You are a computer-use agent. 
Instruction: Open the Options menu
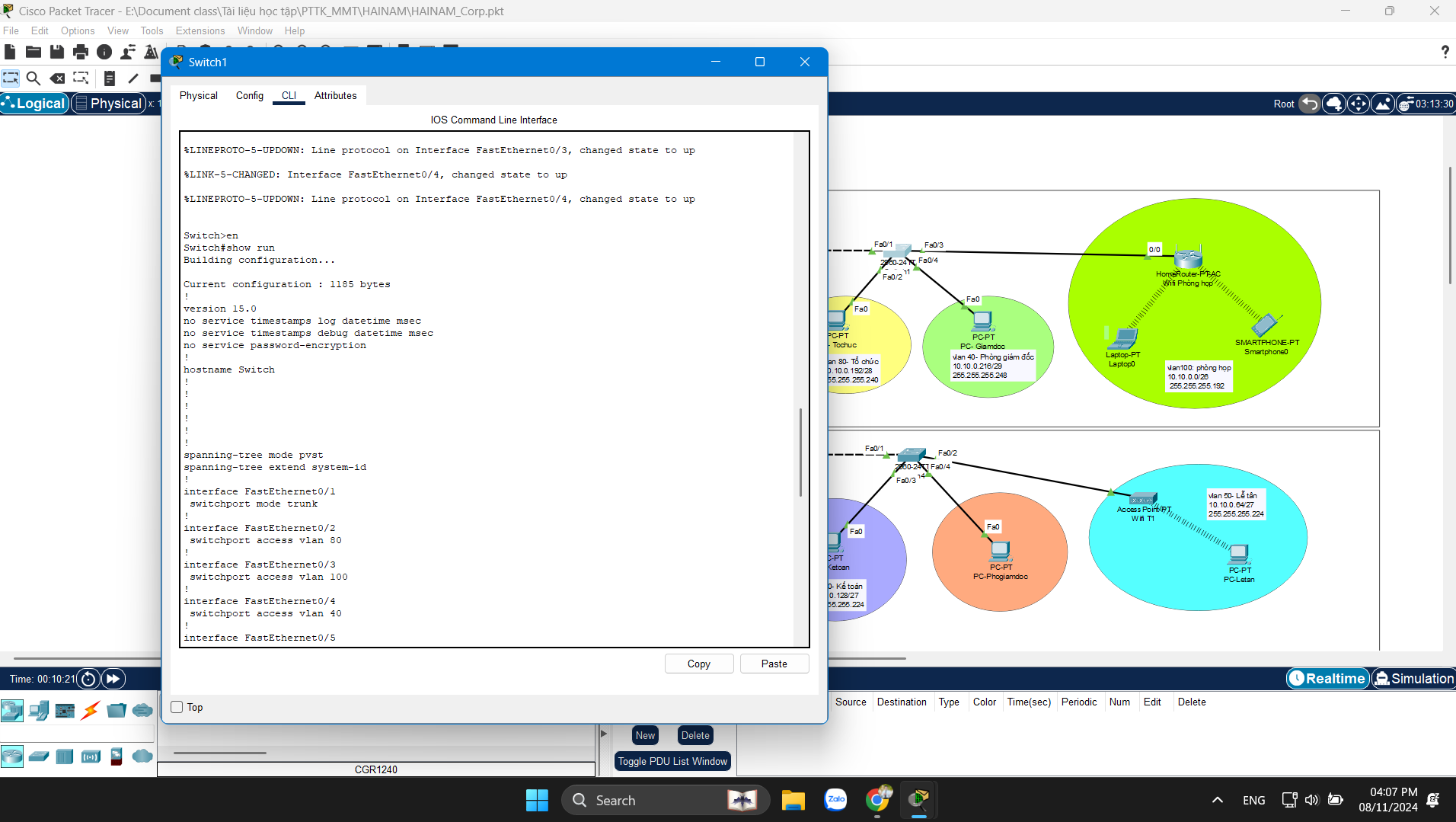[x=78, y=30]
